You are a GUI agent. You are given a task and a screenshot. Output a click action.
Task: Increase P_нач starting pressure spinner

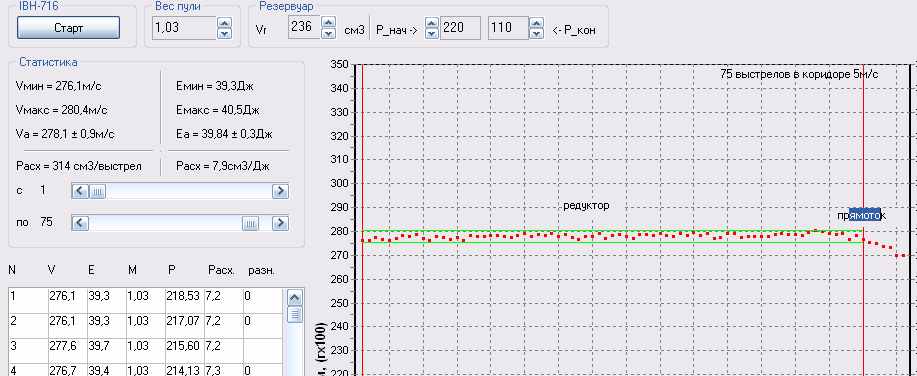(432, 22)
